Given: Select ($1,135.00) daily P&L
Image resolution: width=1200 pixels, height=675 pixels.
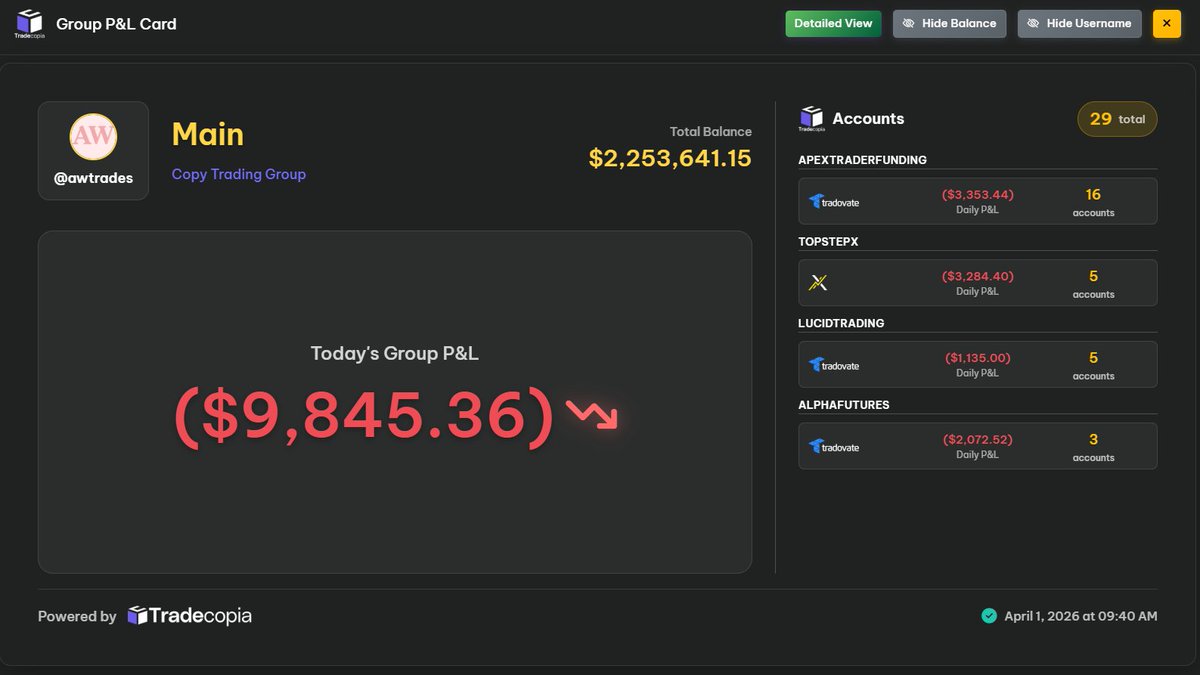Looking at the screenshot, I should click(977, 358).
